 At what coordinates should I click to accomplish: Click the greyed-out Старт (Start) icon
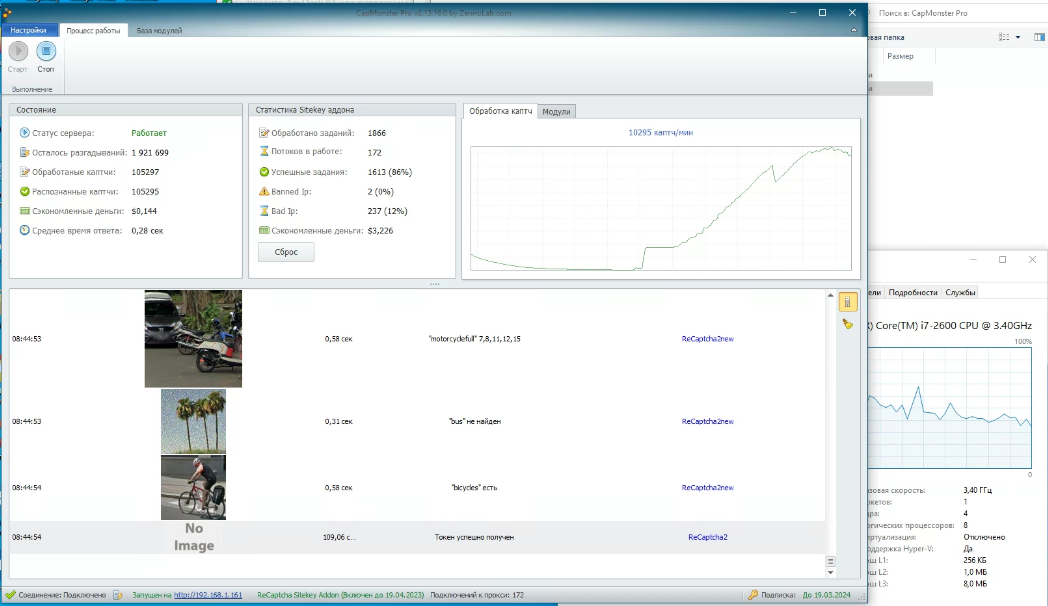18,51
